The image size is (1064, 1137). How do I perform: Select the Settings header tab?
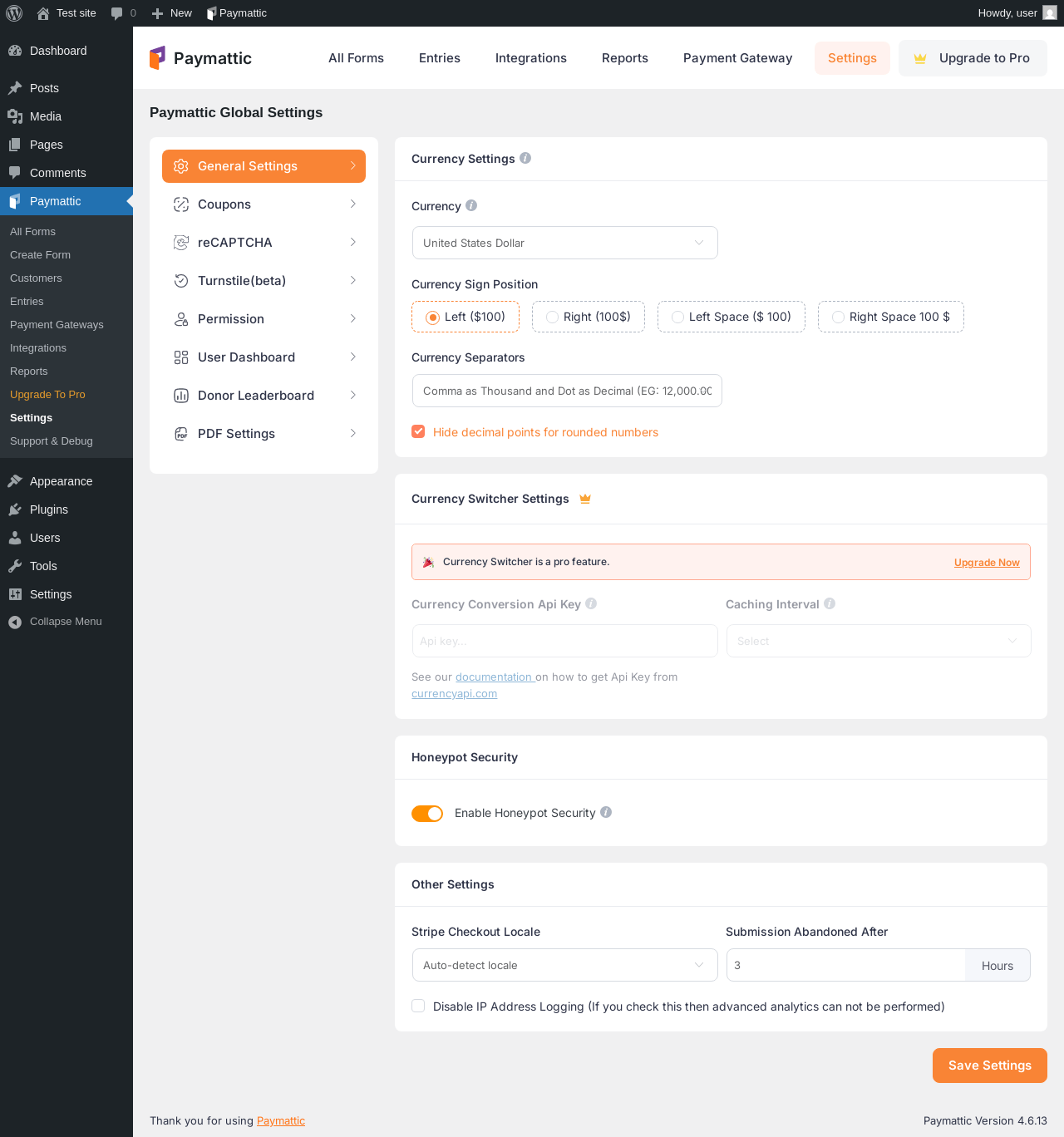(x=852, y=58)
